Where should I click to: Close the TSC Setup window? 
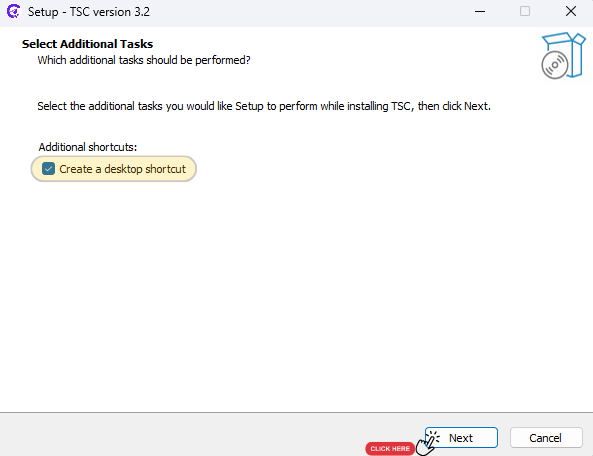click(x=571, y=11)
